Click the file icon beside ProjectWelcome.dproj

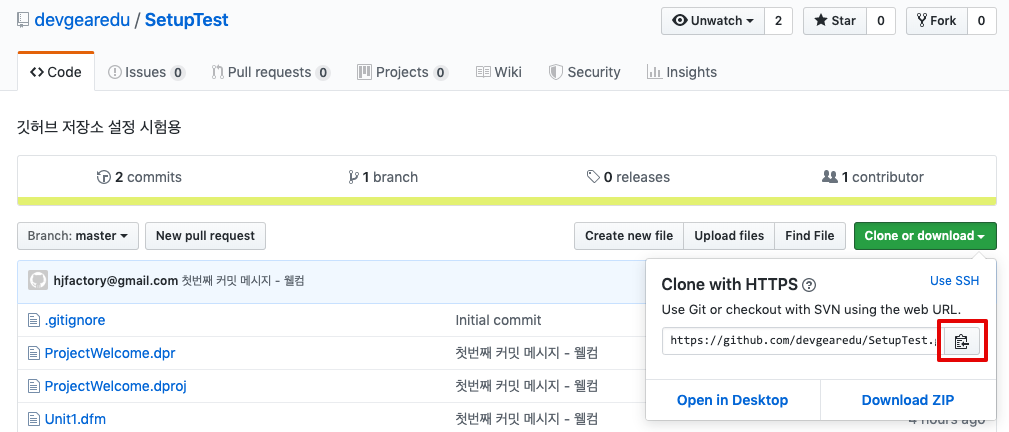pyautogui.click(x=33, y=386)
